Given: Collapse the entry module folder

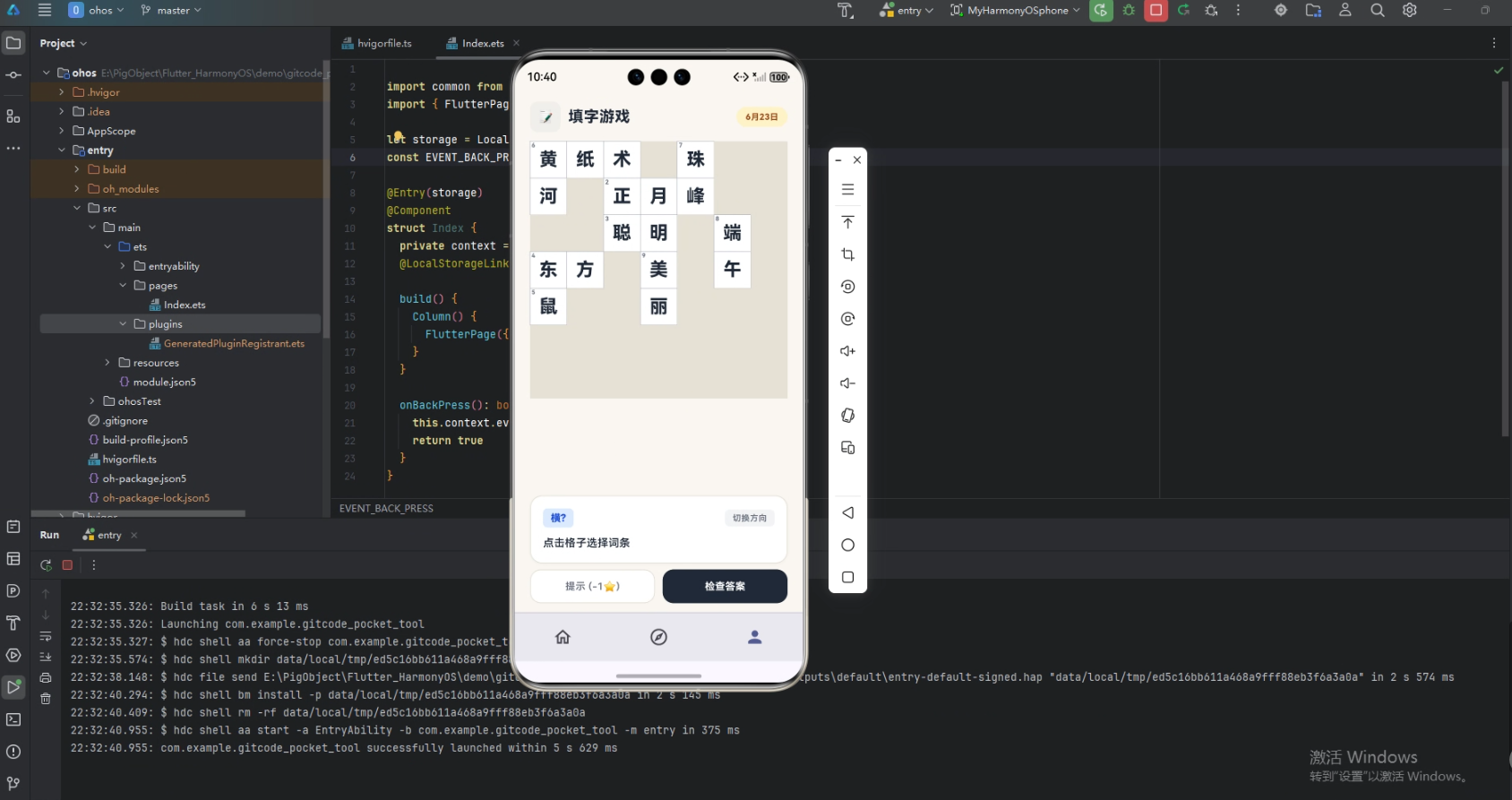Looking at the screenshot, I should click(62, 151).
